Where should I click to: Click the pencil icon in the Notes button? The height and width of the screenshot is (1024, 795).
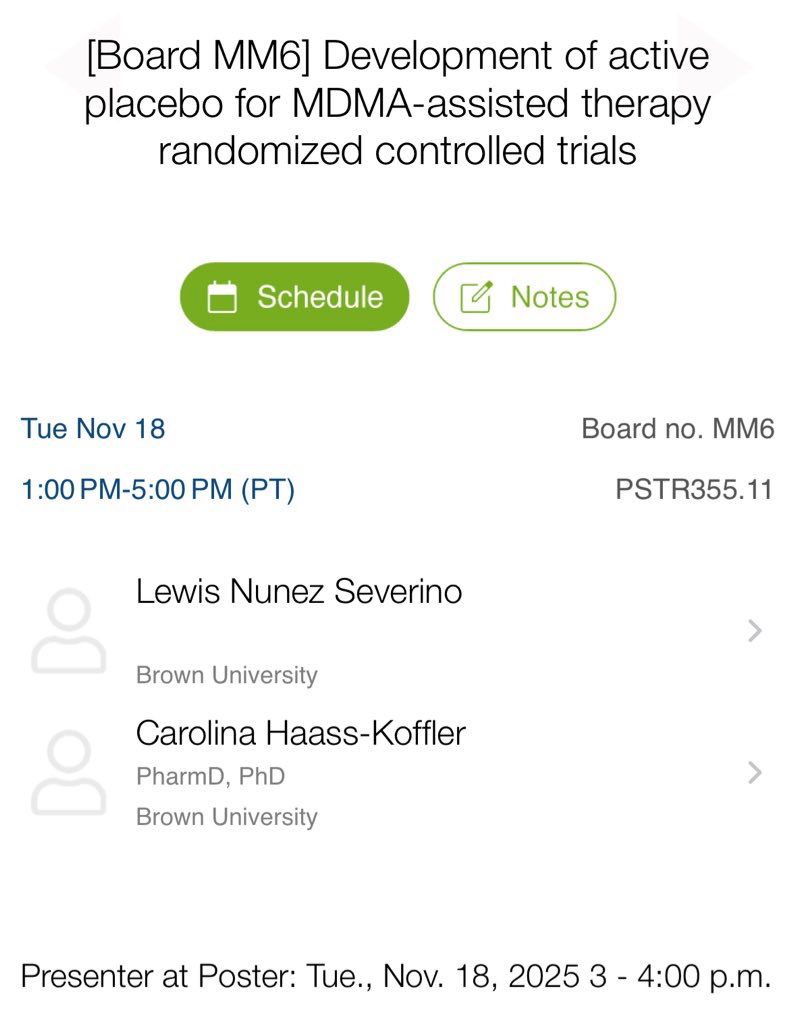click(476, 297)
